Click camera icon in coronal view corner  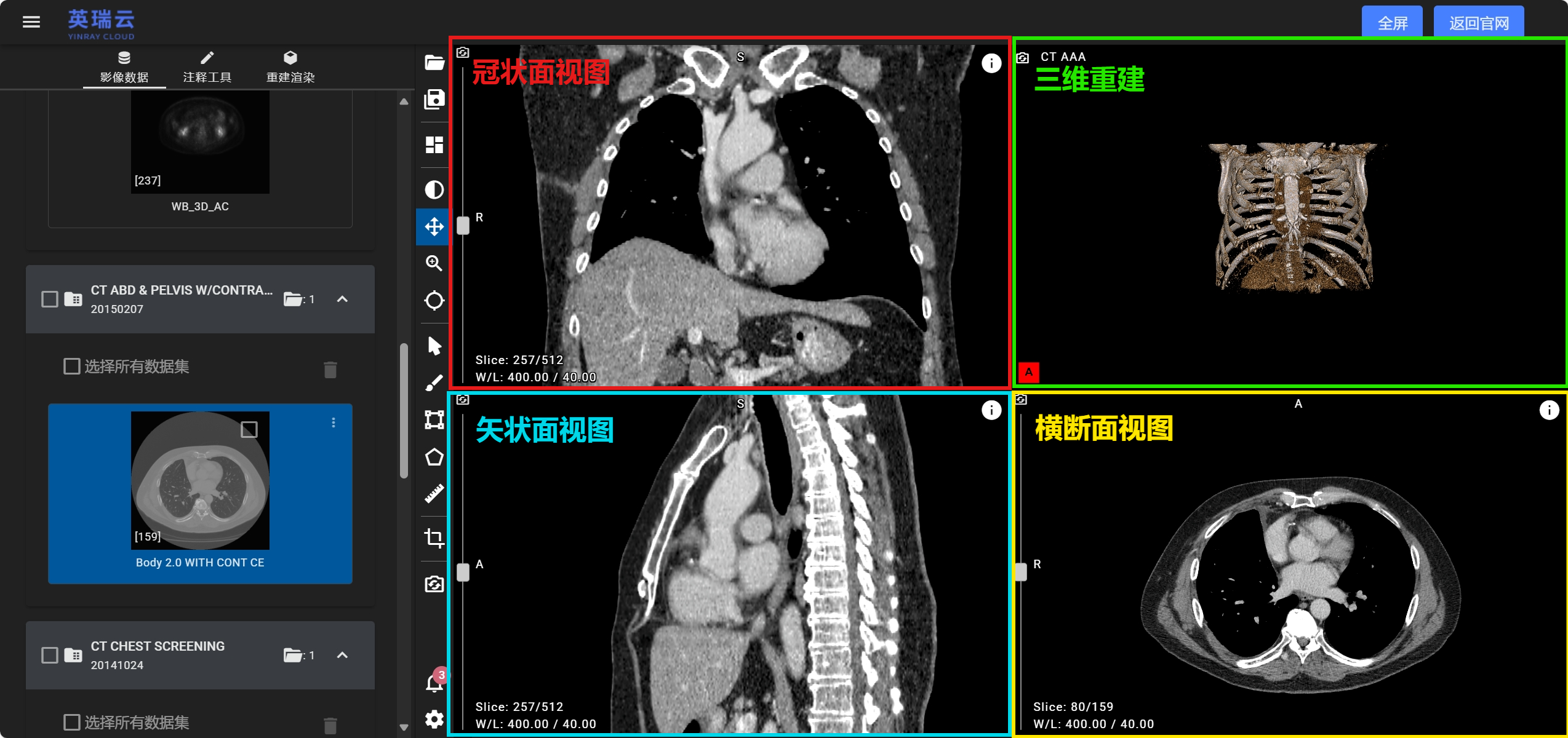(463, 53)
